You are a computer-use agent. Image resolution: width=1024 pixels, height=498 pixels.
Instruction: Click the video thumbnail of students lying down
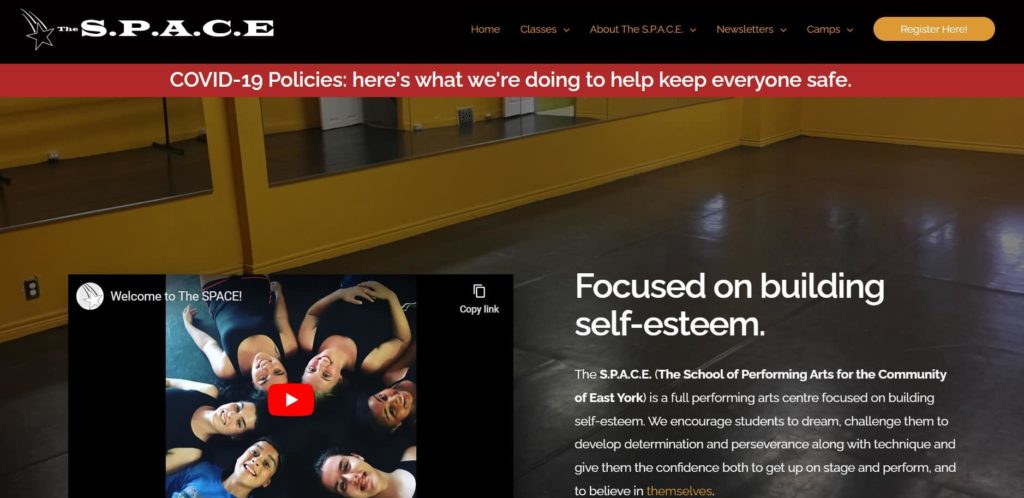291,386
